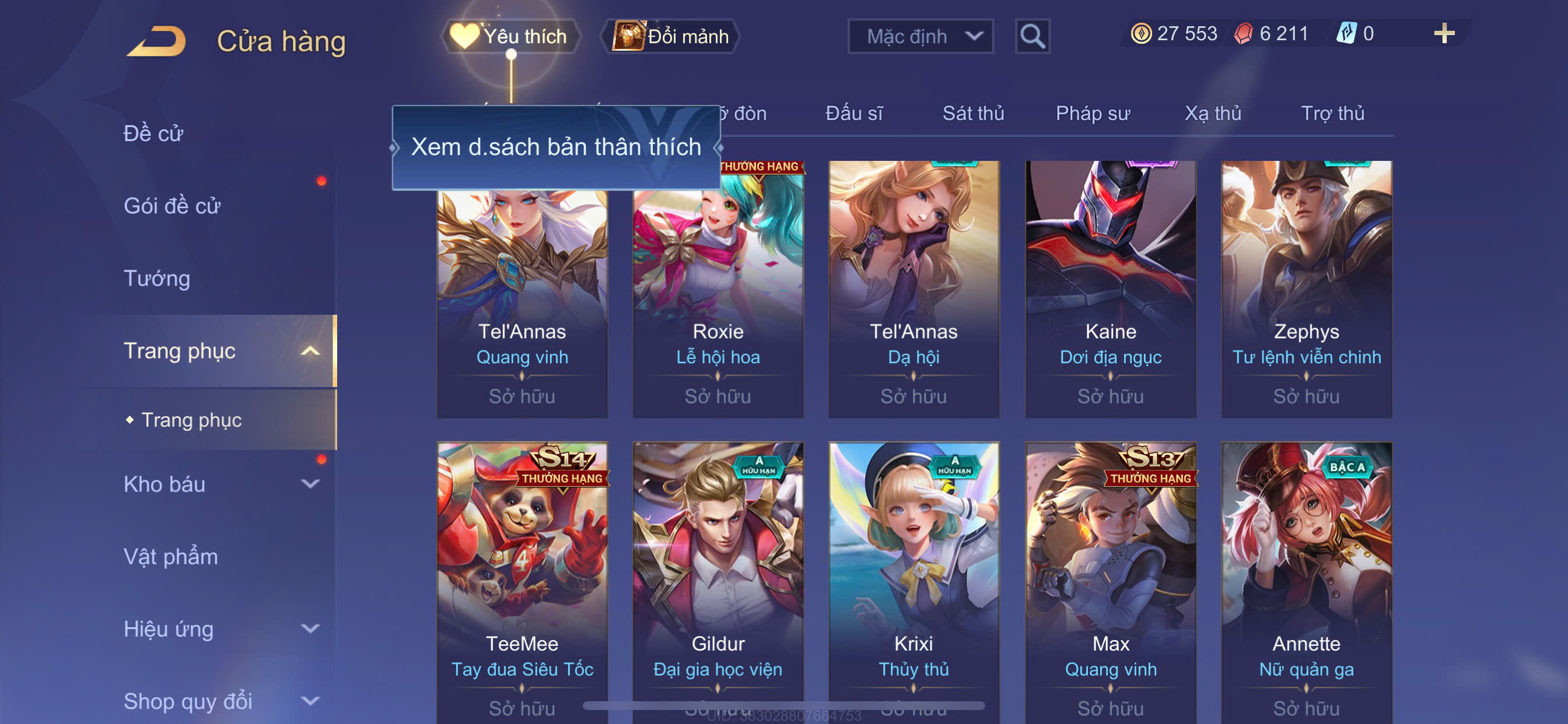Viewport: 1568px width, 724px height.
Task: Click the Đổi mảnh chest icon
Action: 628,36
